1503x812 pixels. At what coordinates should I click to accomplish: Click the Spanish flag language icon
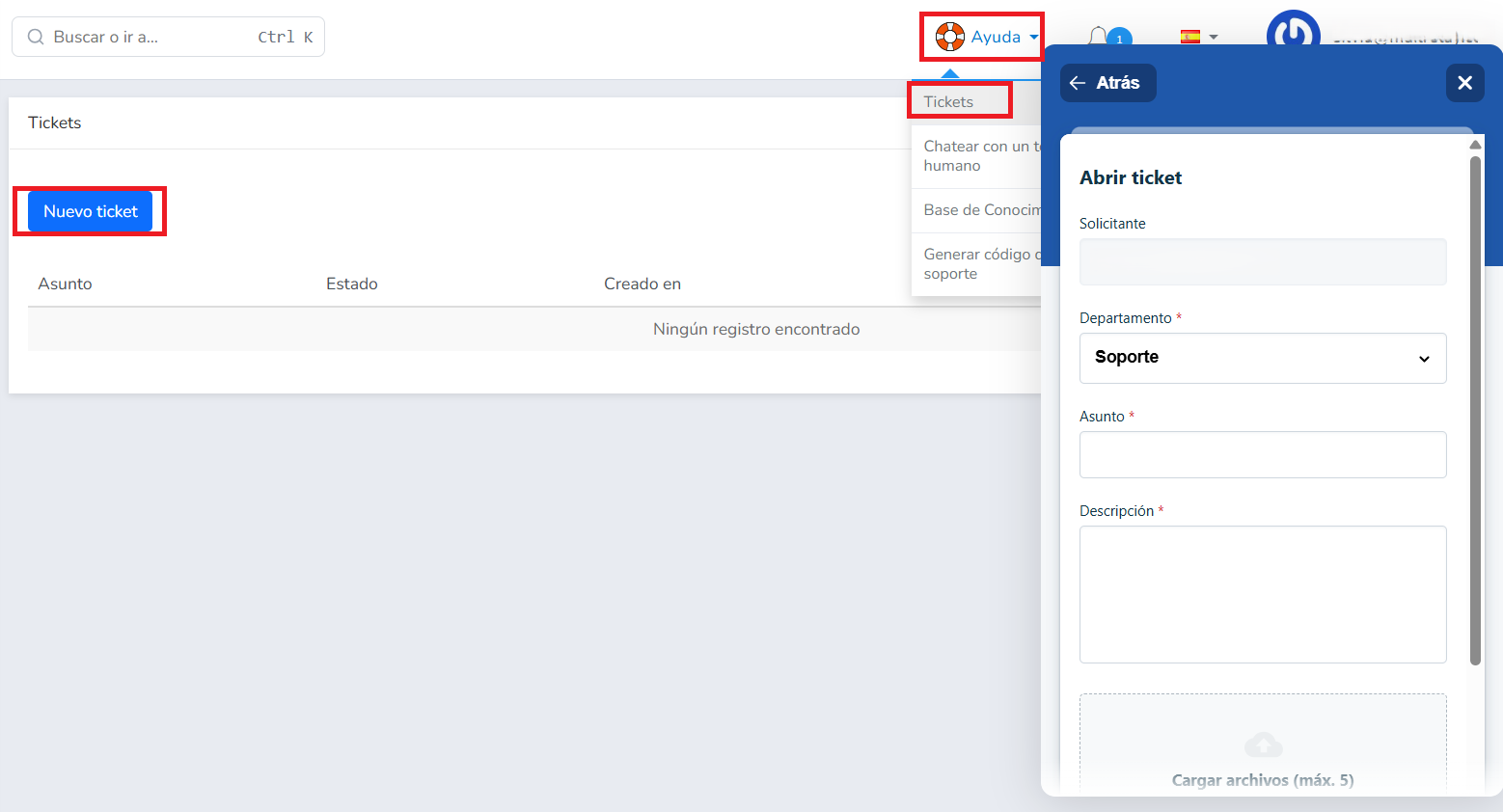click(1190, 37)
